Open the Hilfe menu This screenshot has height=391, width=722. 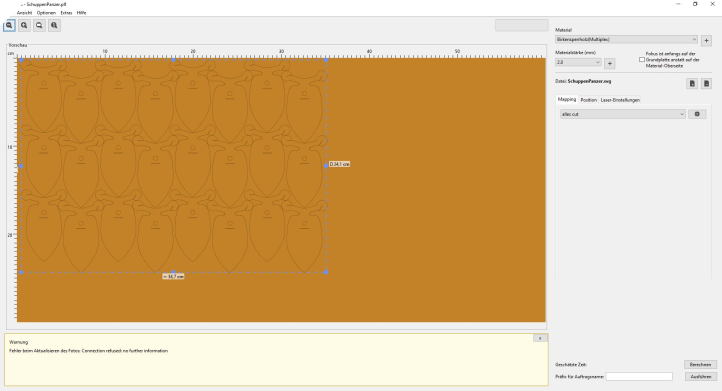tap(82, 13)
